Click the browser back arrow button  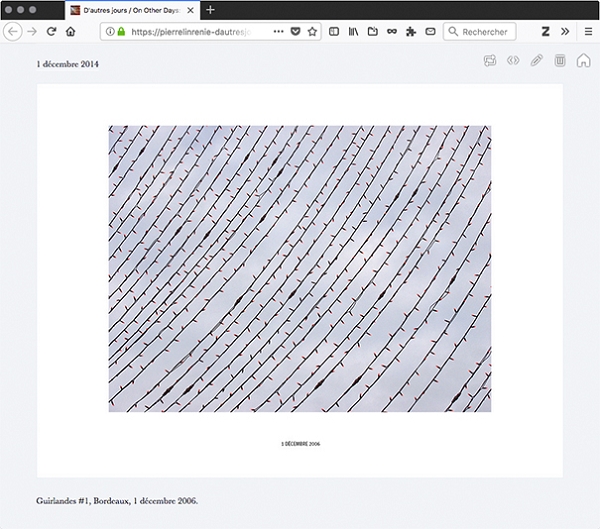13,32
